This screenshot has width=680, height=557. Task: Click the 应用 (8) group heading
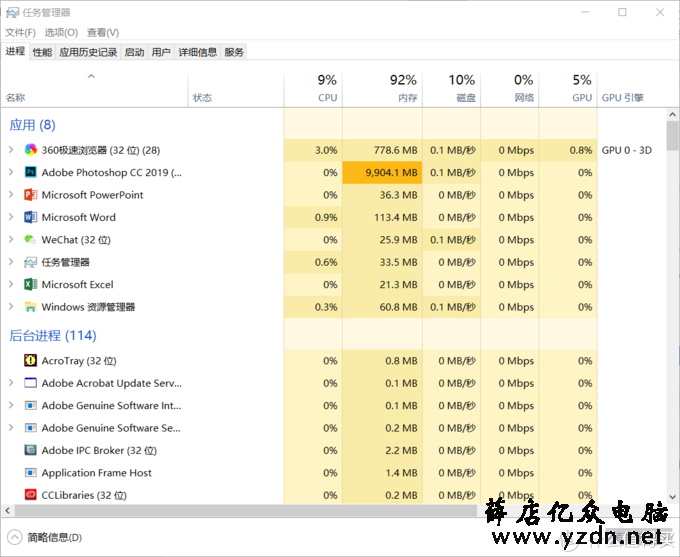[x=33, y=125]
